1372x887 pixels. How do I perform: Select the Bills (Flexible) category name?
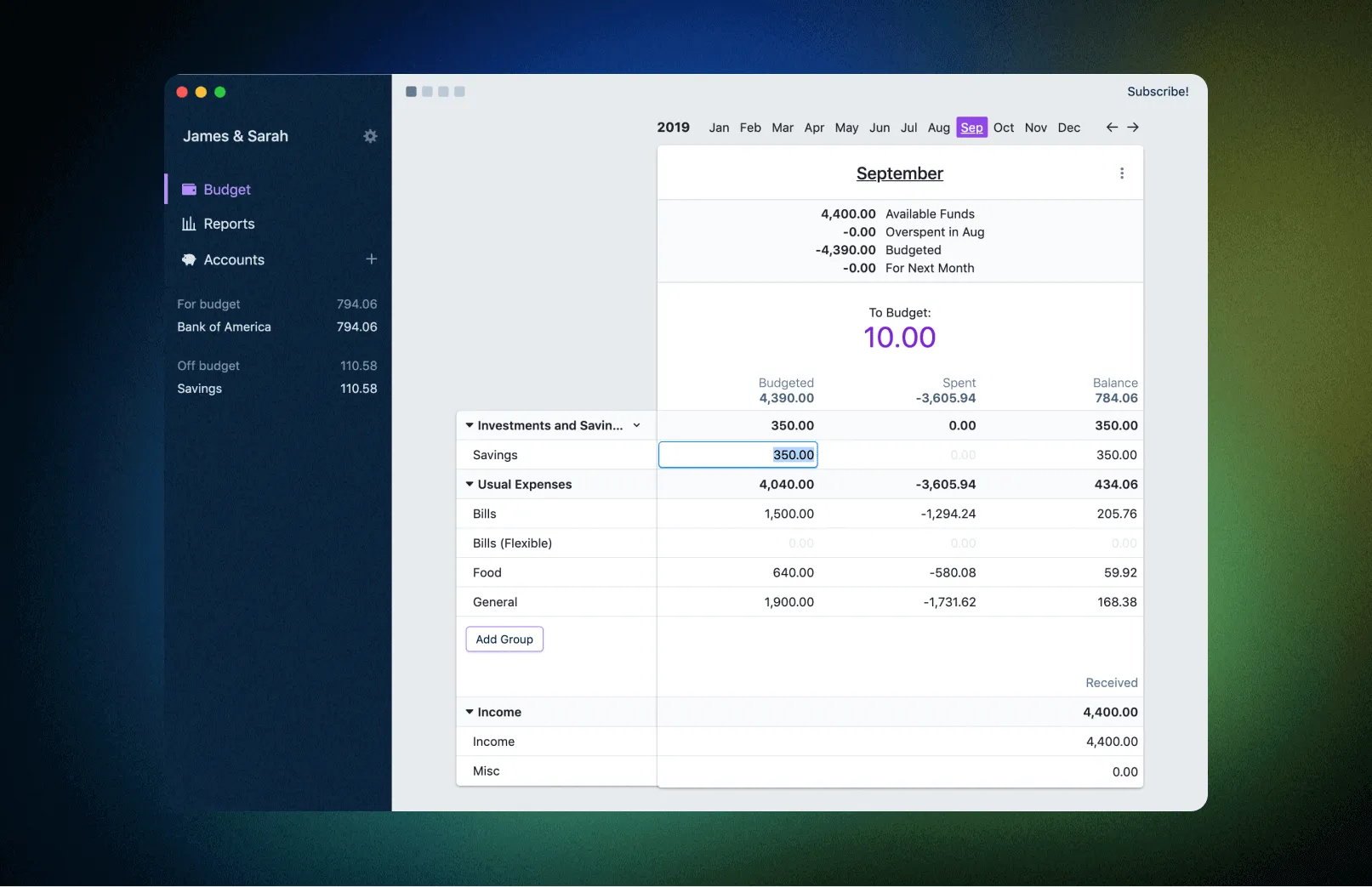[x=512, y=543]
